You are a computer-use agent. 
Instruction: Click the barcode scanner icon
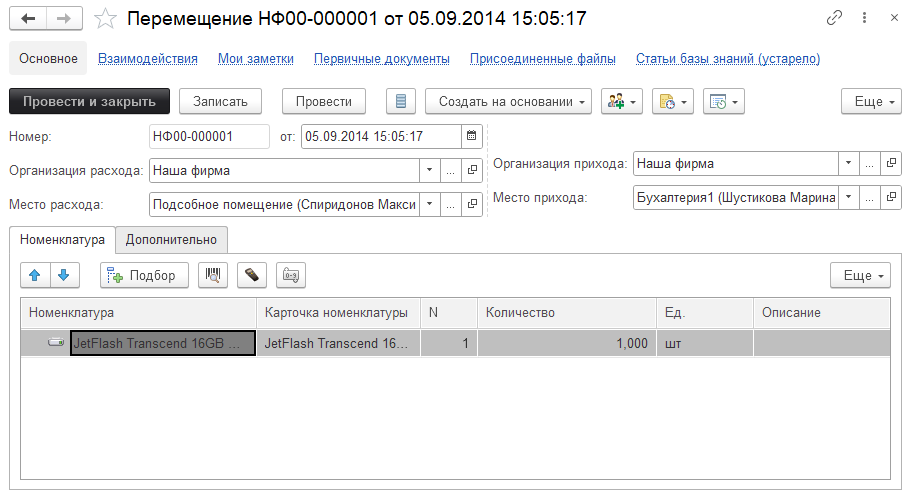click(212, 276)
